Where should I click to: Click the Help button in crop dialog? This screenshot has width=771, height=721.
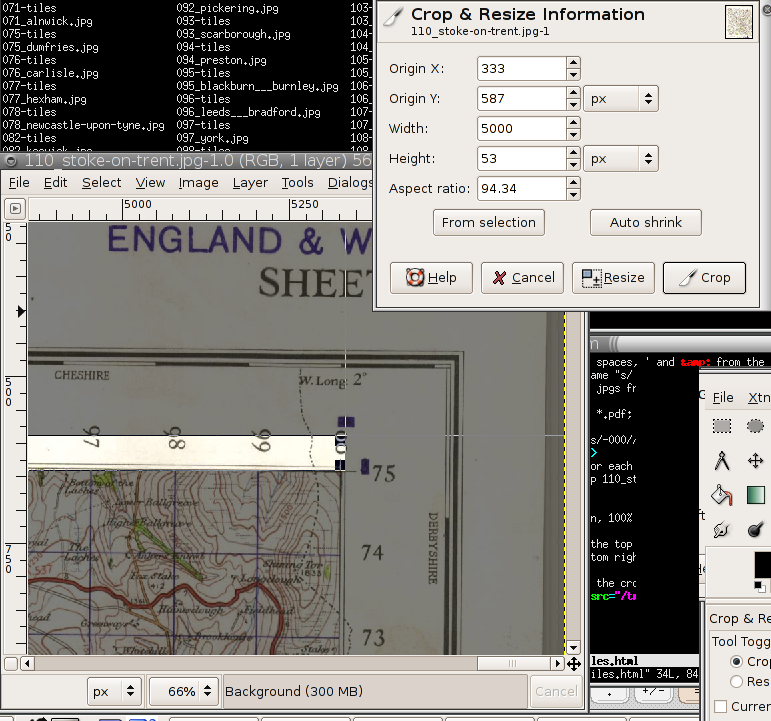(431, 278)
